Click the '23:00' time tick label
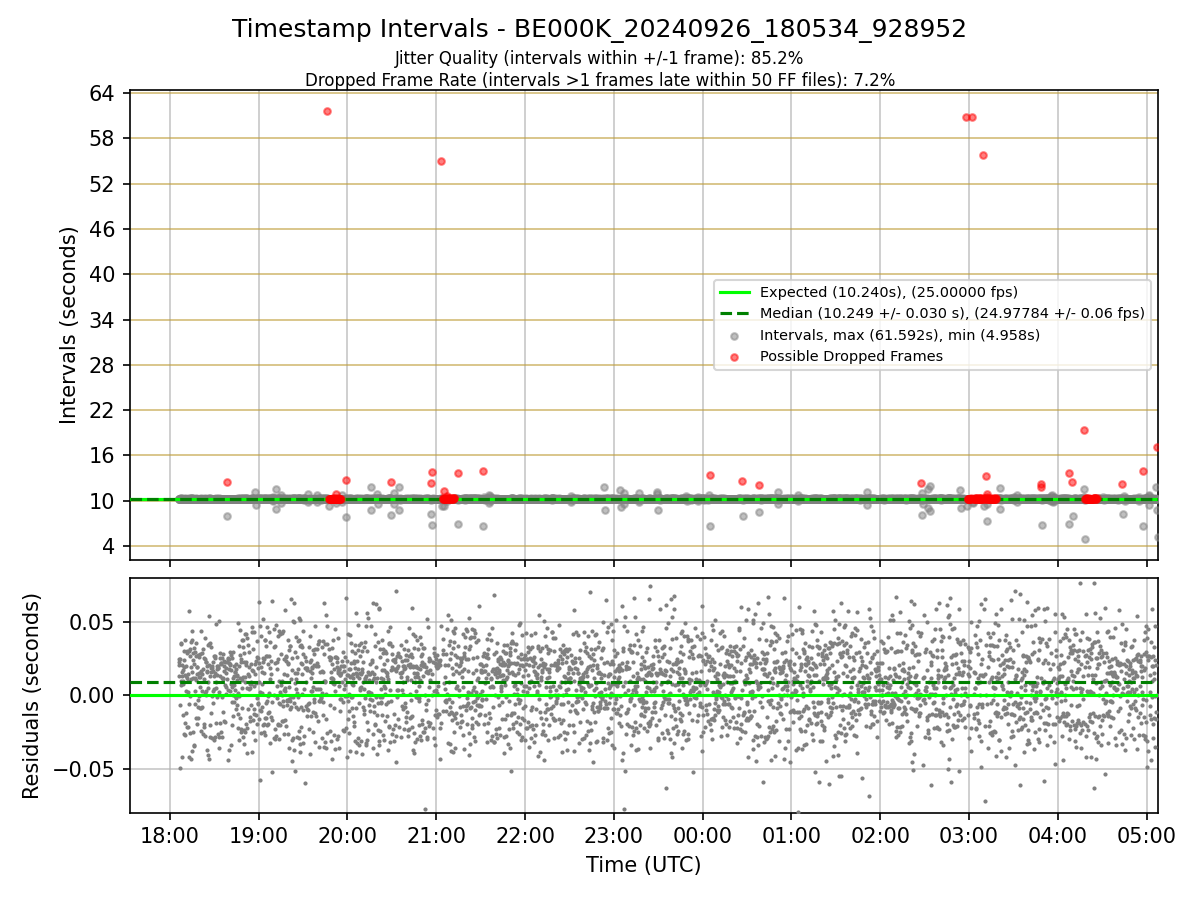Image resolution: width=1200 pixels, height=900 pixels. click(614, 834)
